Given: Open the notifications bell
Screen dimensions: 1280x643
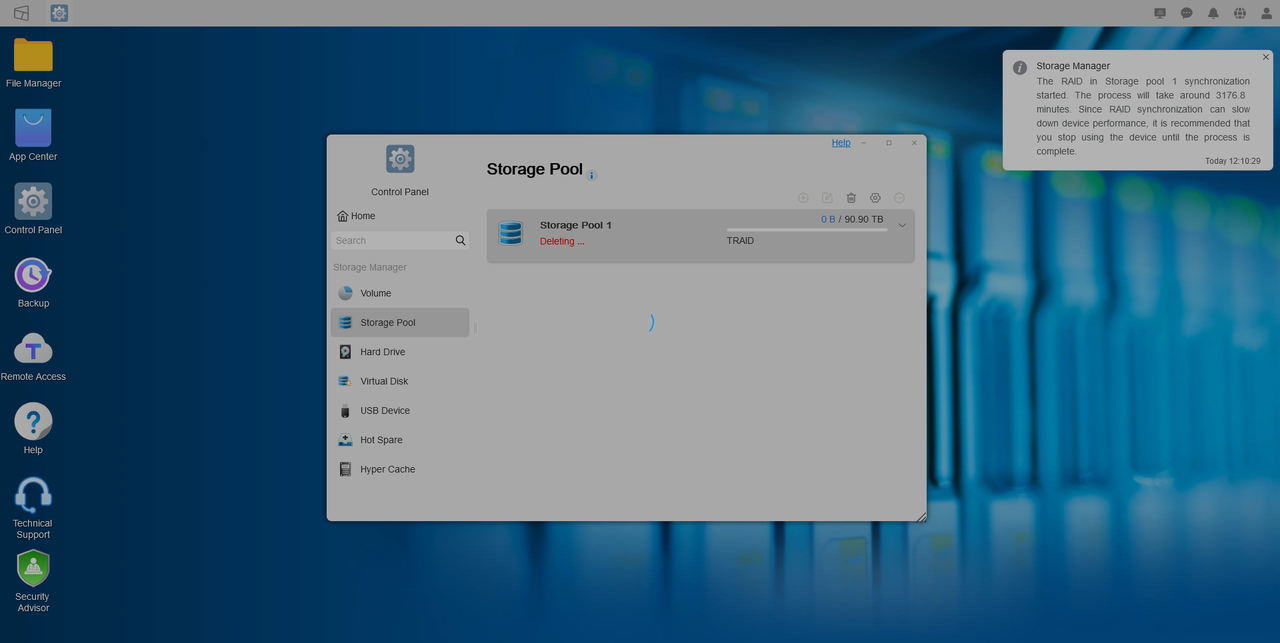Looking at the screenshot, I should 1213,13.
